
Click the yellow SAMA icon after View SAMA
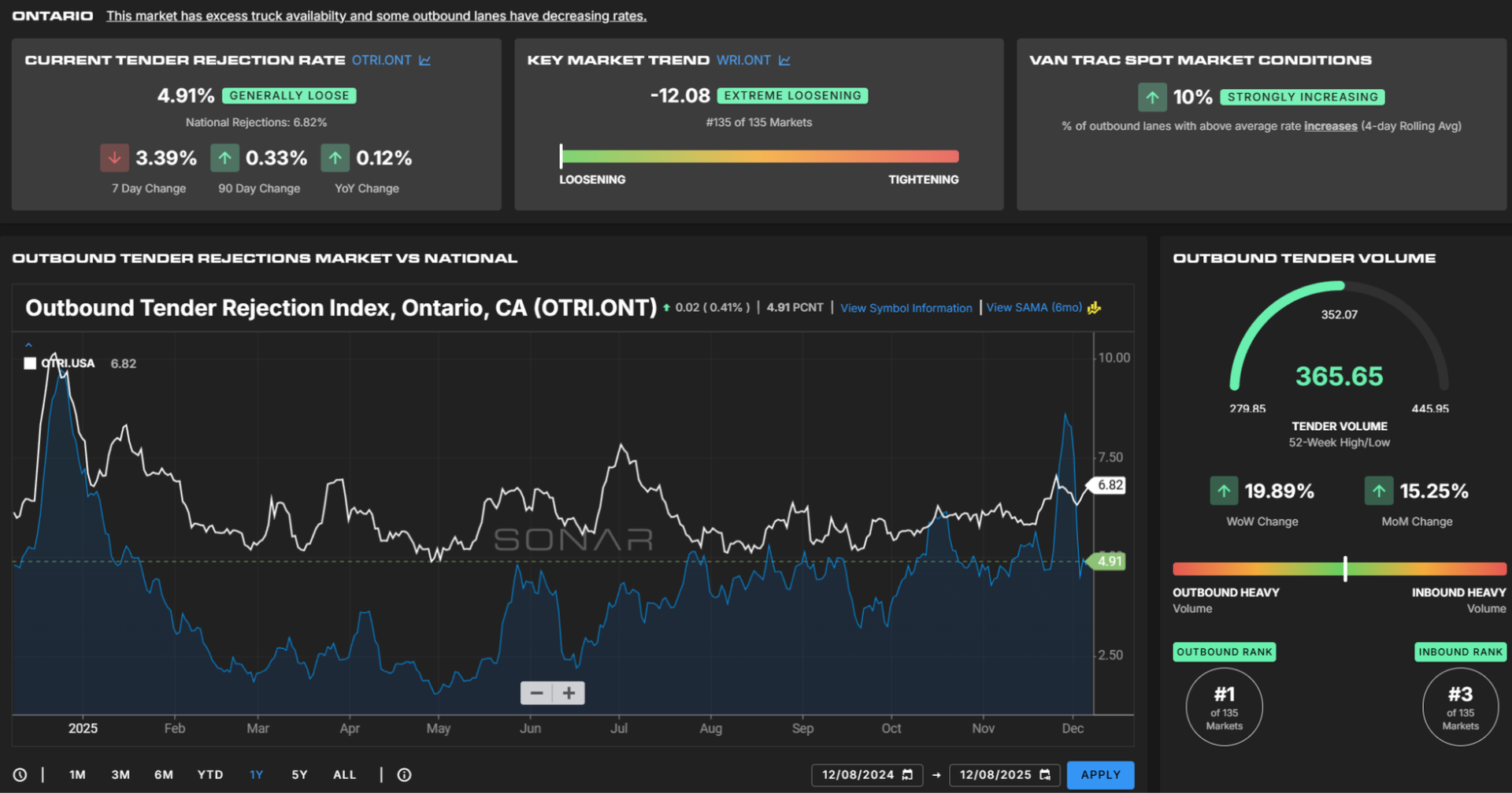pyautogui.click(x=1094, y=308)
